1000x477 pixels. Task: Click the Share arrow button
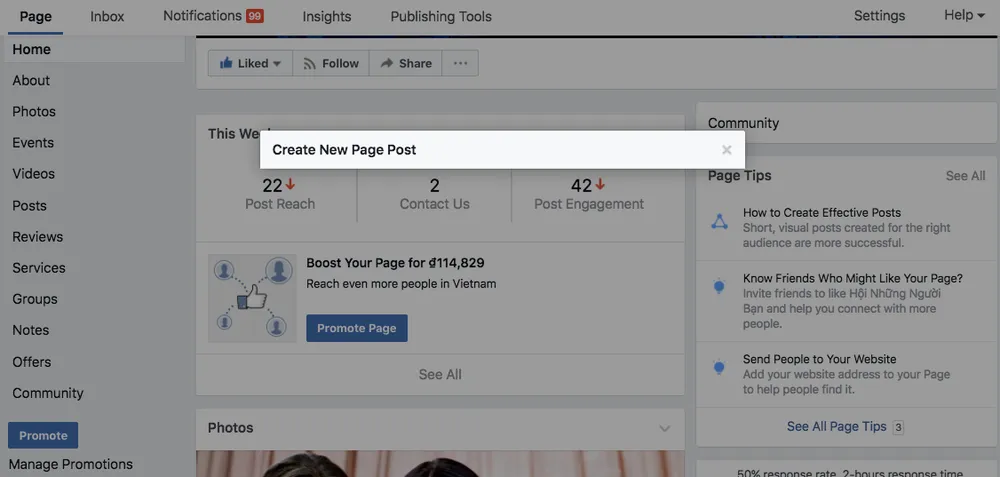(x=405, y=63)
